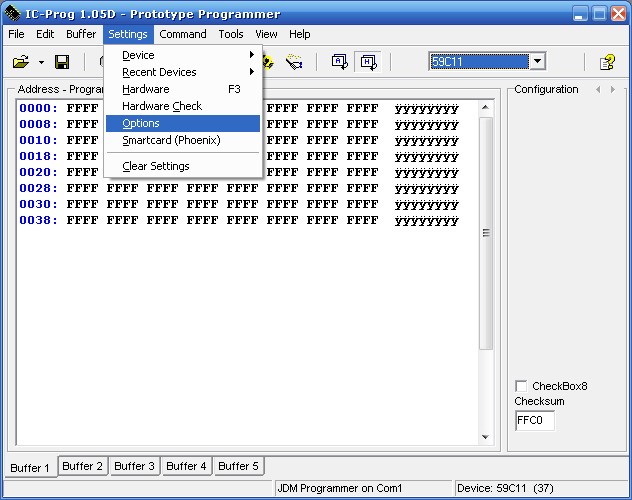Click address 0038: row label

38,220
